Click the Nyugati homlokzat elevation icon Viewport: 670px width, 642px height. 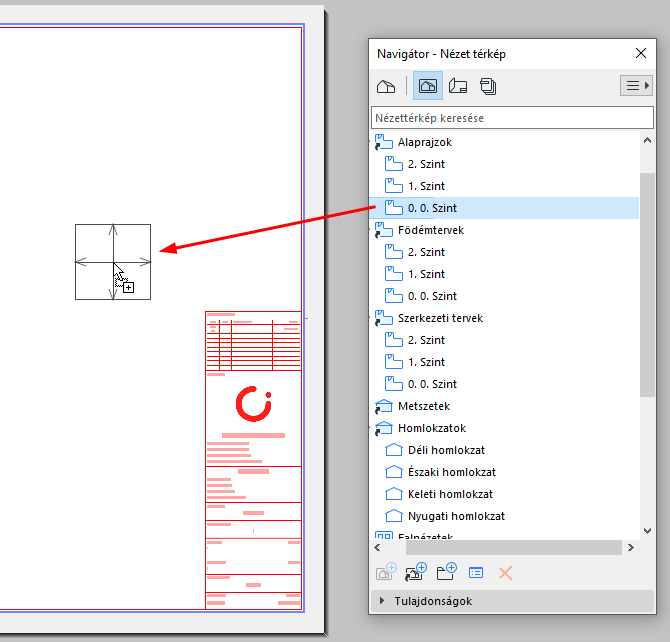coord(394,516)
